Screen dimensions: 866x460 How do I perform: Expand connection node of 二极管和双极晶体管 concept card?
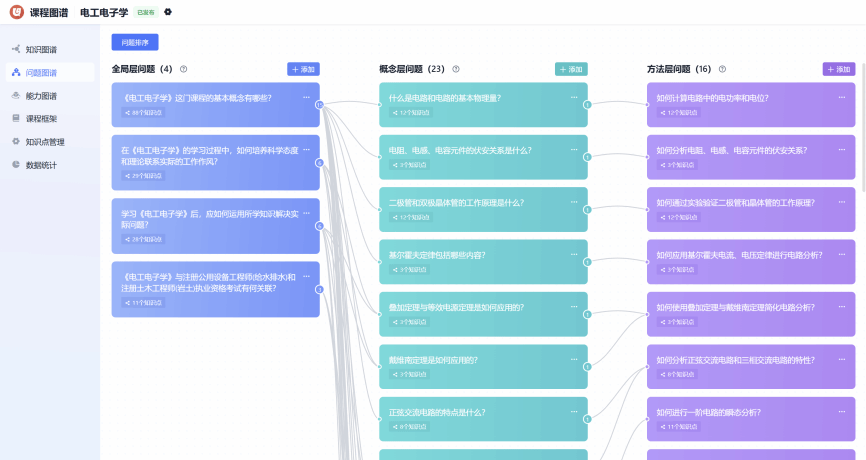(587, 209)
